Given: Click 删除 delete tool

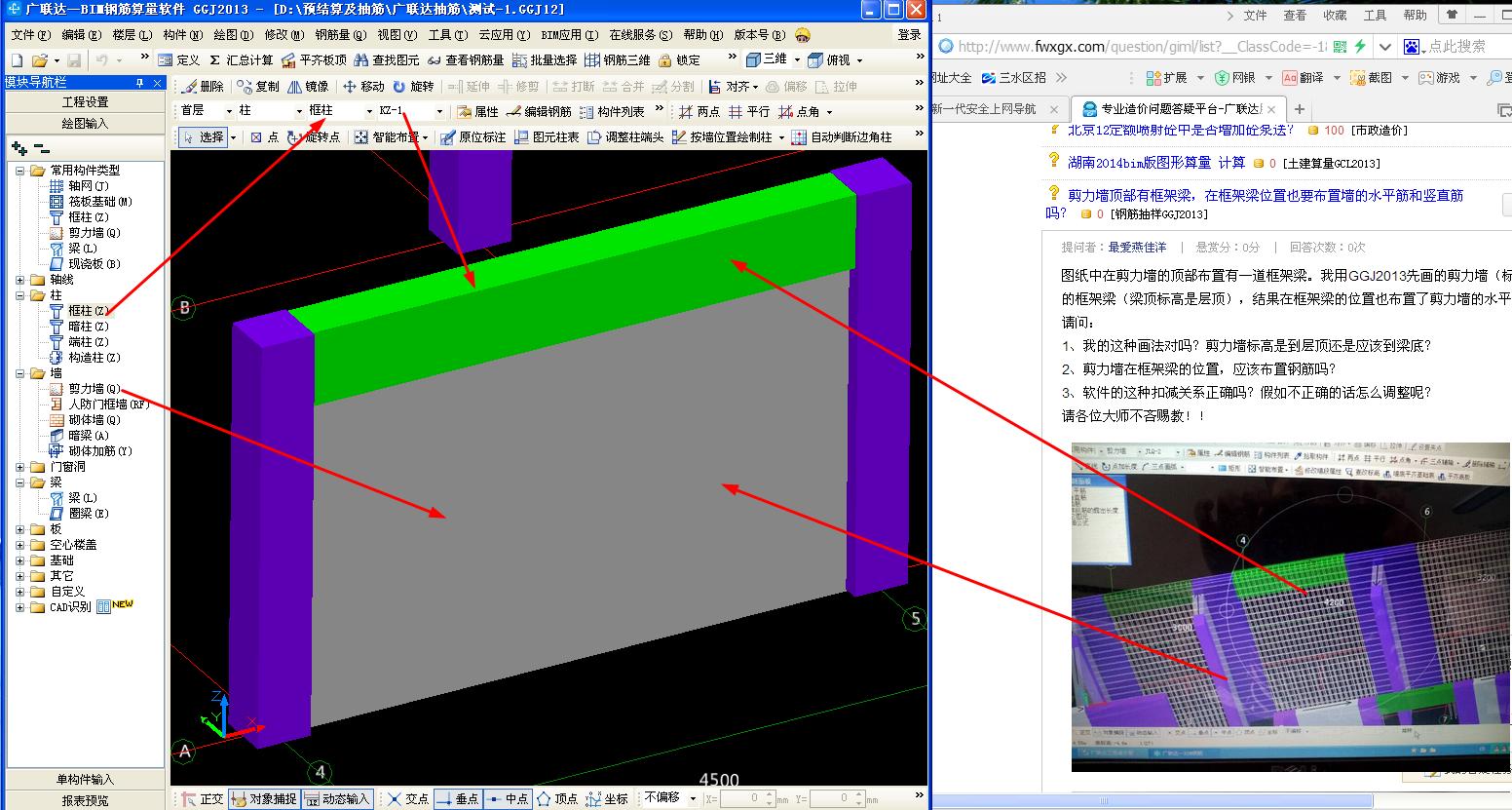Looking at the screenshot, I should tap(204, 87).
